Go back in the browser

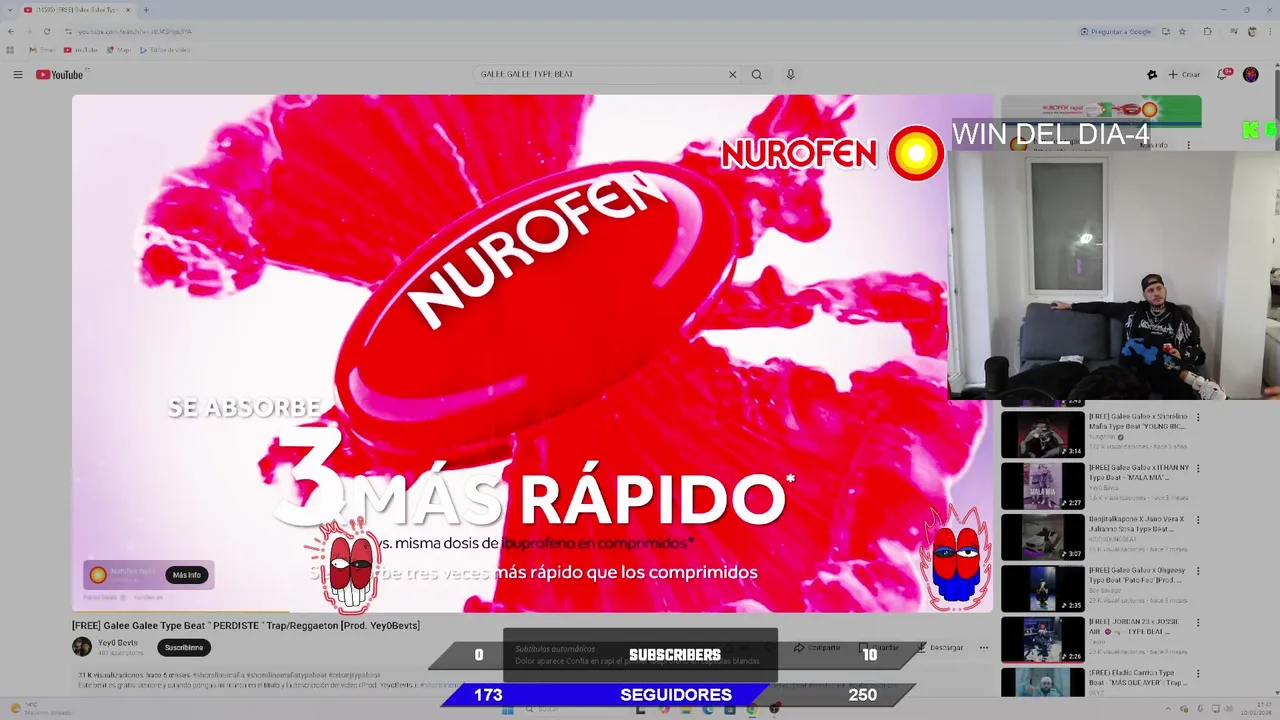[x=11, y=31]
